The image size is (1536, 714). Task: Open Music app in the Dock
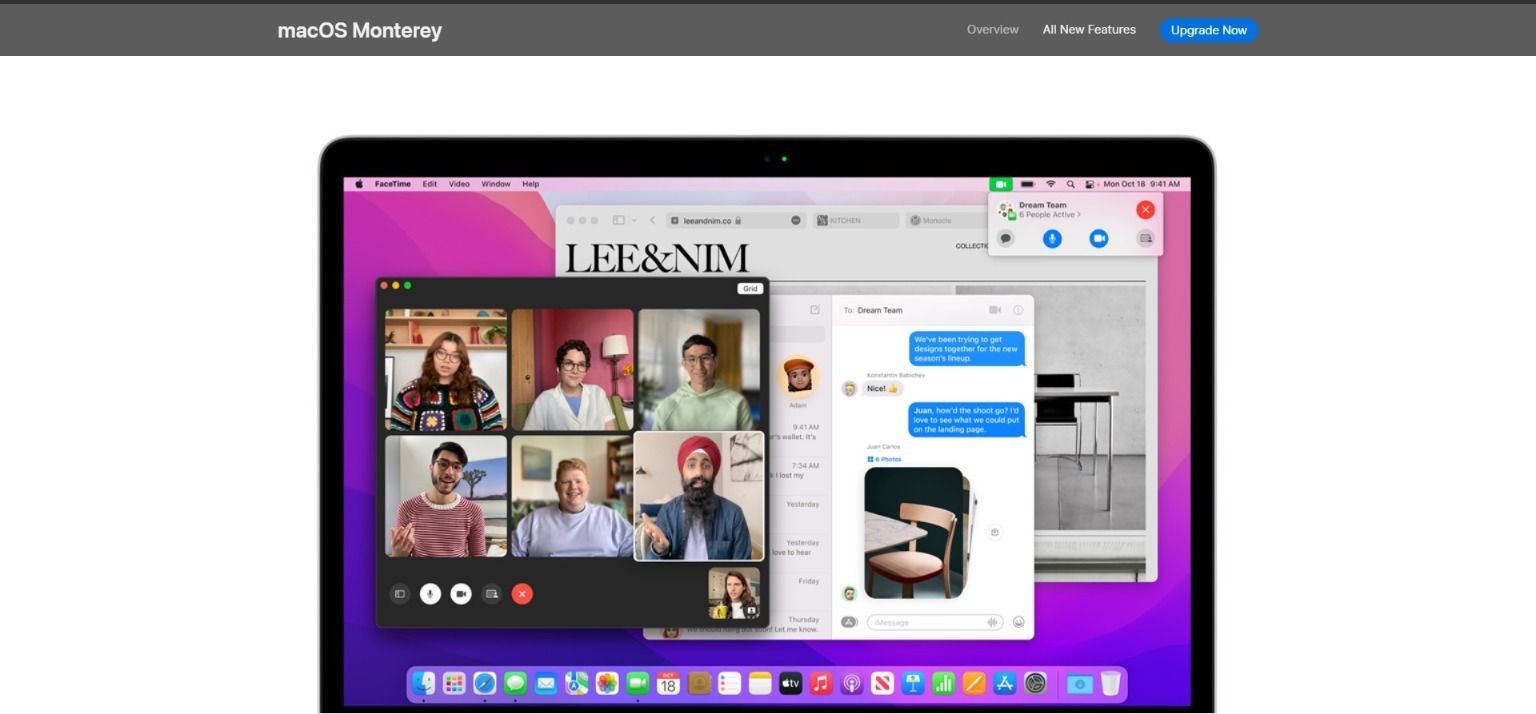tap(821, 683)
